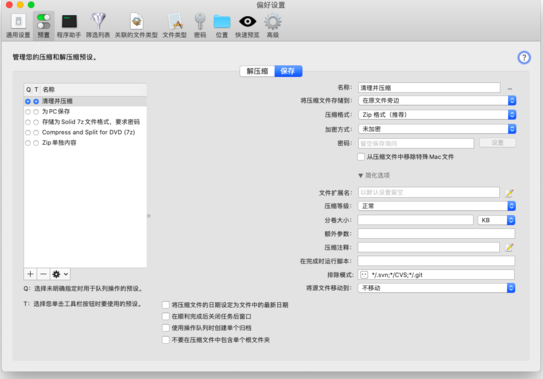The image size is (543, 379).
Task: Open 高级 gear icon pane
Action: pos(273,26)
